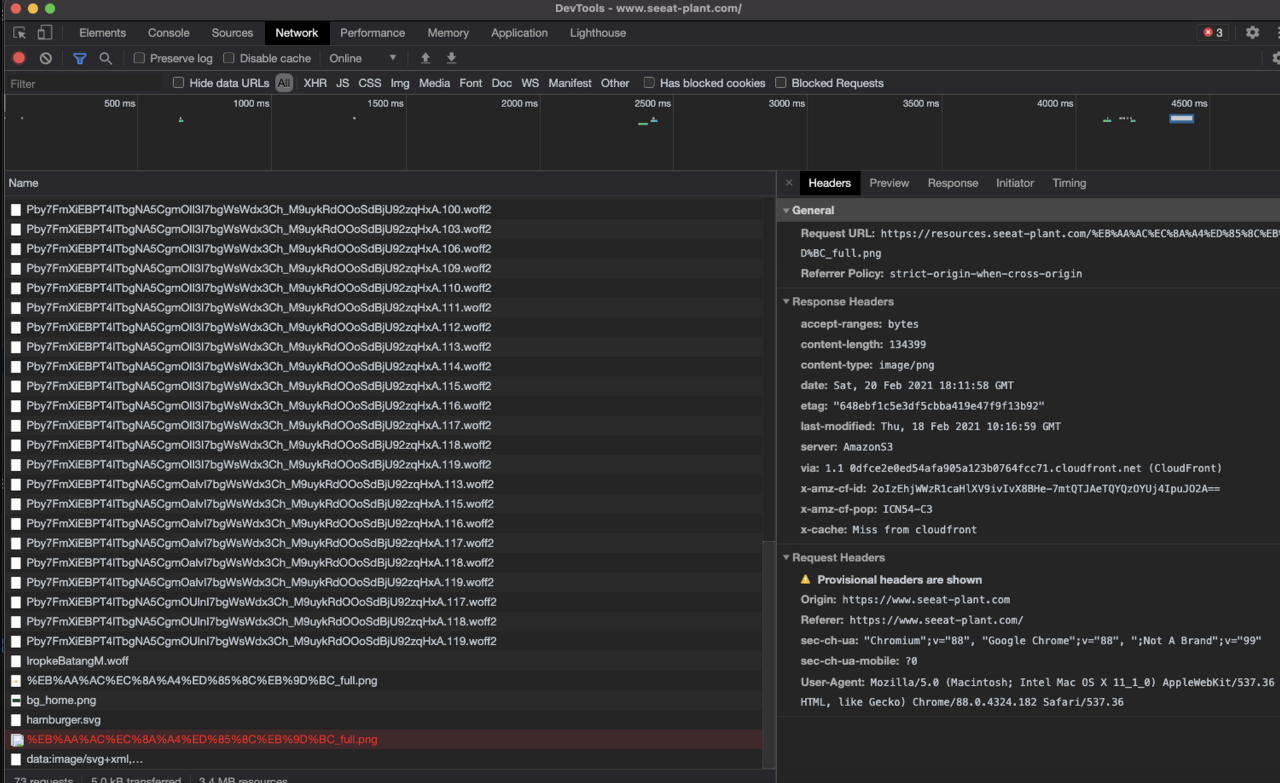The height and width of the screenshot is (783, 1280).
Task: Click into the Filter text field
Action: [85, 84]
